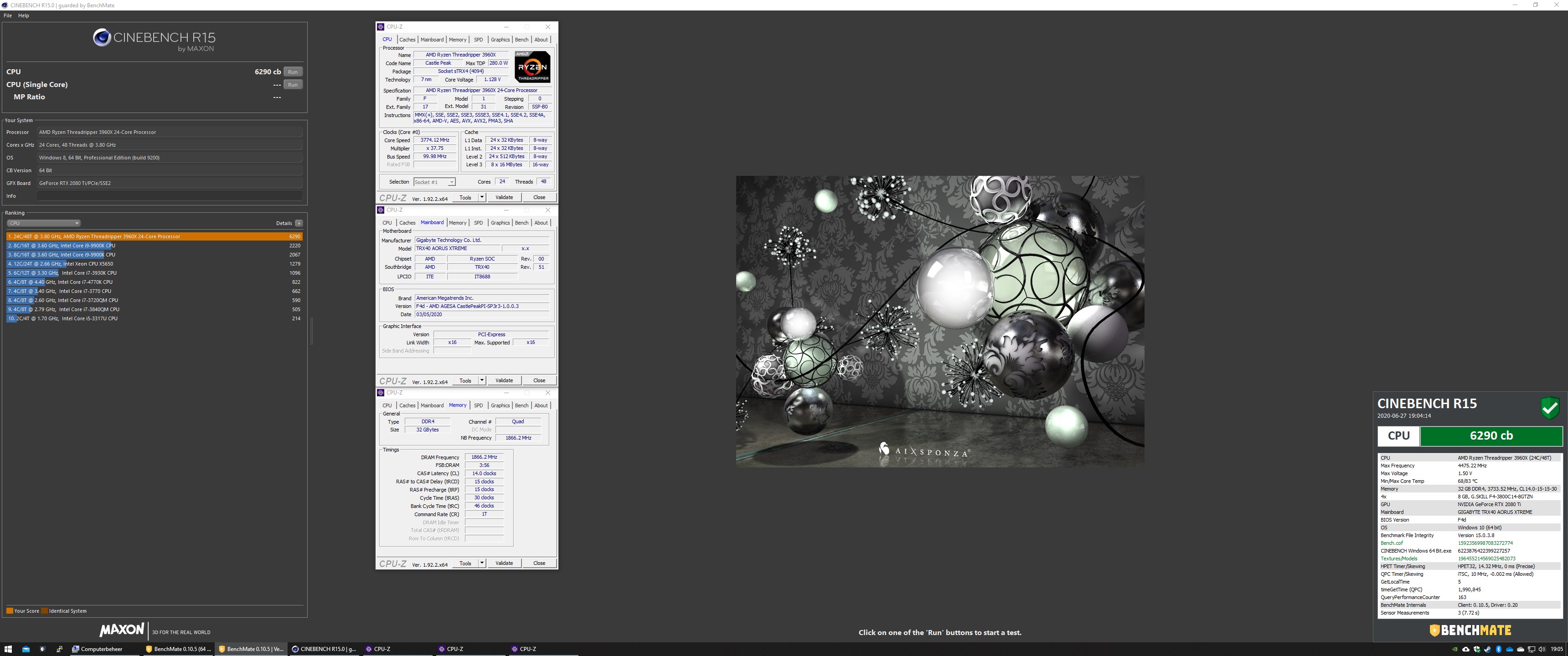1568x656 pixels.
Task: Switch to BenchMate 0.10.5 (64 taskbar window
Action: tap(178, 649)
